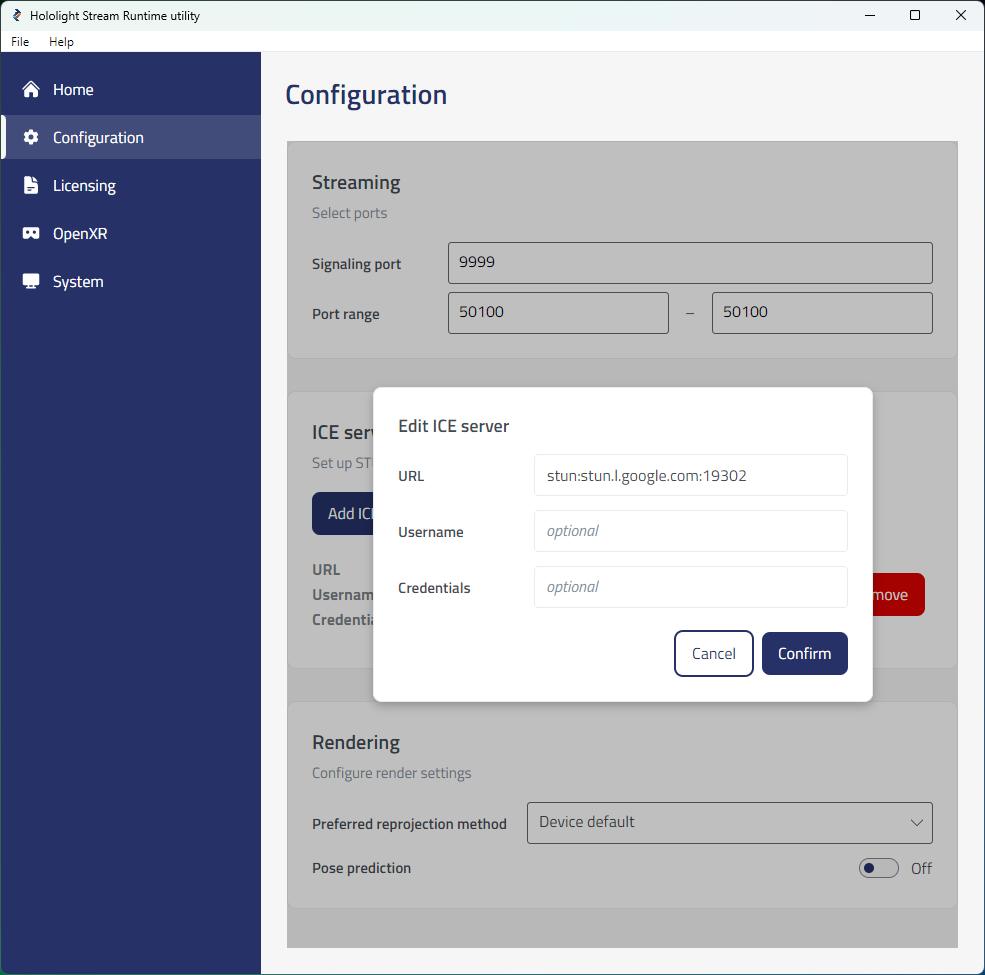The image size is (985, 975).
Task: Click the 'Select ports' subtitle
Action: pyautogui.click(x=349, y=213)
